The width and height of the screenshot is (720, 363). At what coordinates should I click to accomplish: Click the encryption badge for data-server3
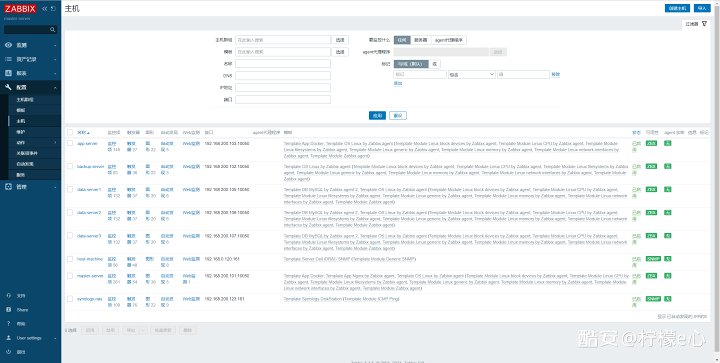(x=668, y=235)
